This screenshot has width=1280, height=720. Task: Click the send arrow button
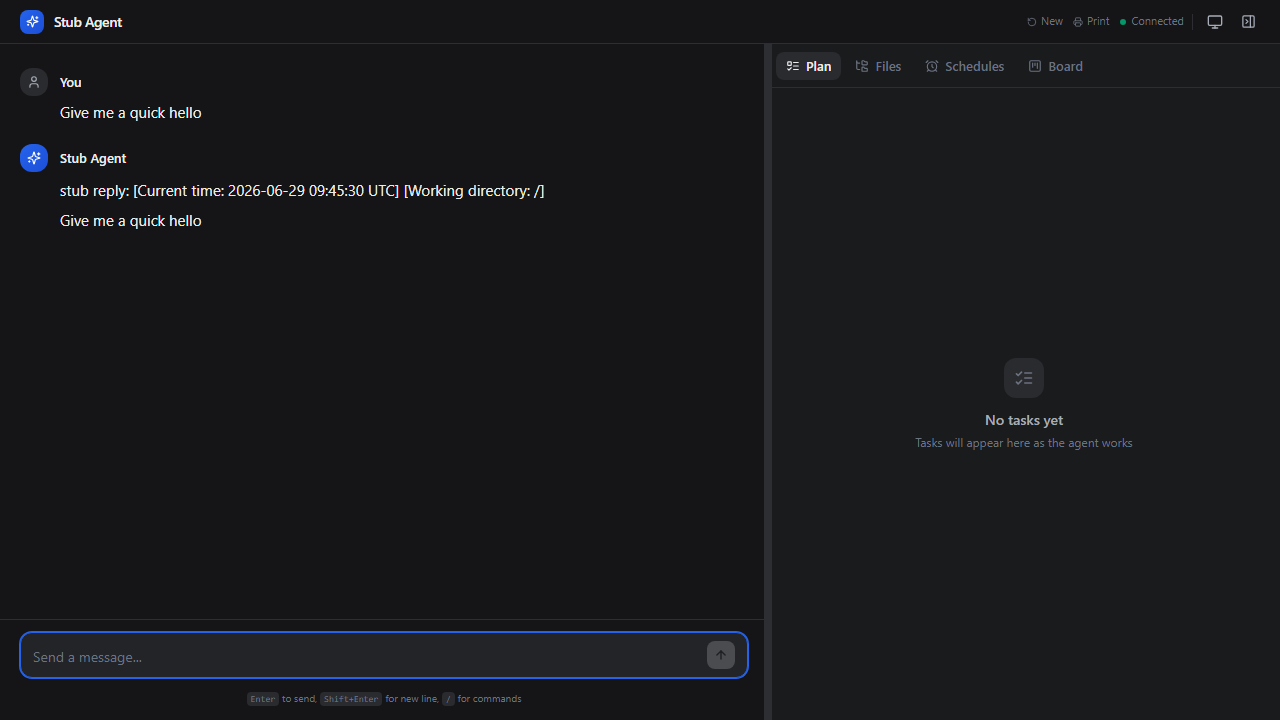721,655
